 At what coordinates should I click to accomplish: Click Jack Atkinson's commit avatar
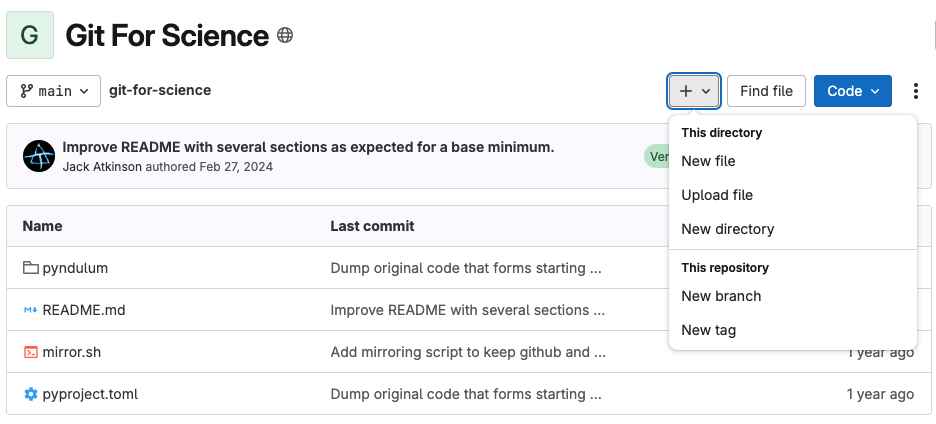pyautogui.click(x=38, y=156)
